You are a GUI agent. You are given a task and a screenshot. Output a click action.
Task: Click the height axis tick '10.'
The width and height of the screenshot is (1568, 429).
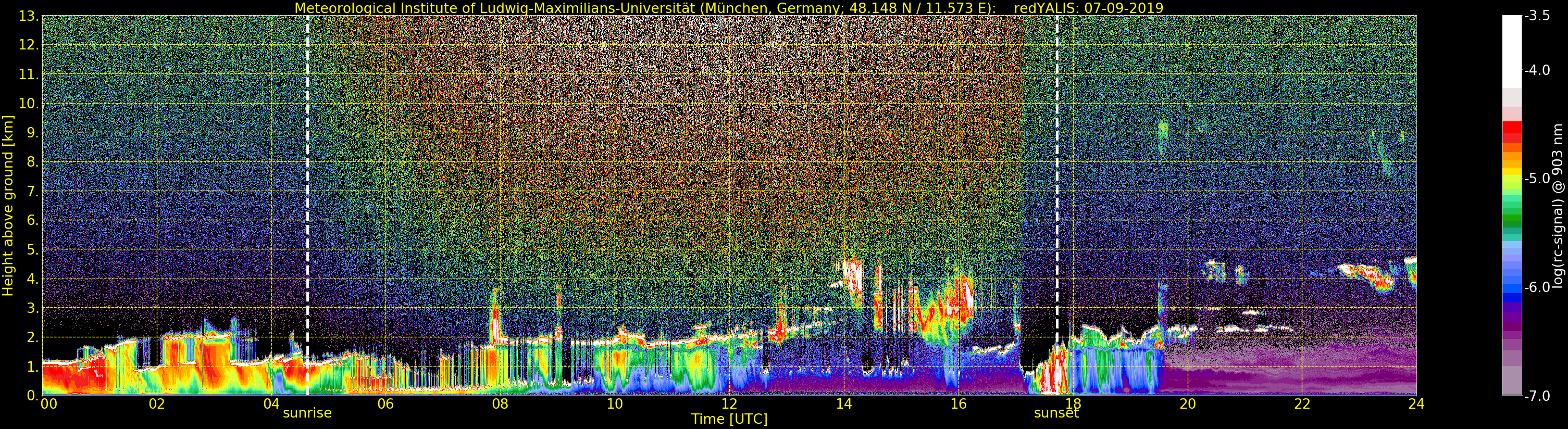coord(29,104)
